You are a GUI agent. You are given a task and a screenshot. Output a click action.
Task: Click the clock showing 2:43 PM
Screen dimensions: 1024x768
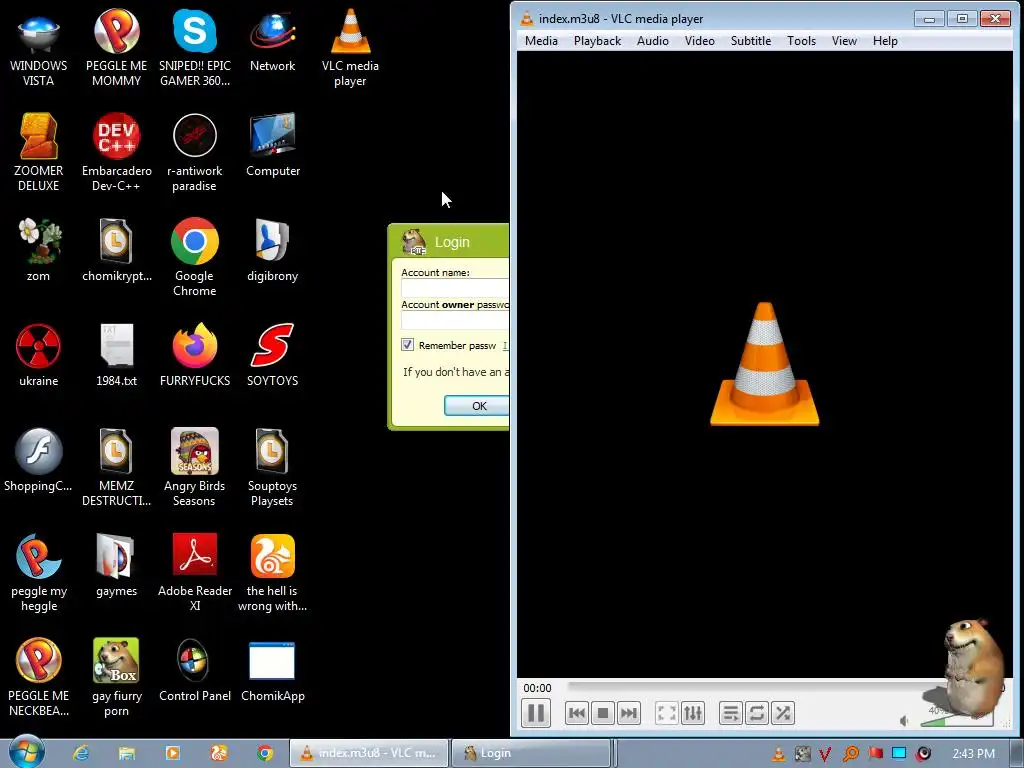[x=973, y=754]
